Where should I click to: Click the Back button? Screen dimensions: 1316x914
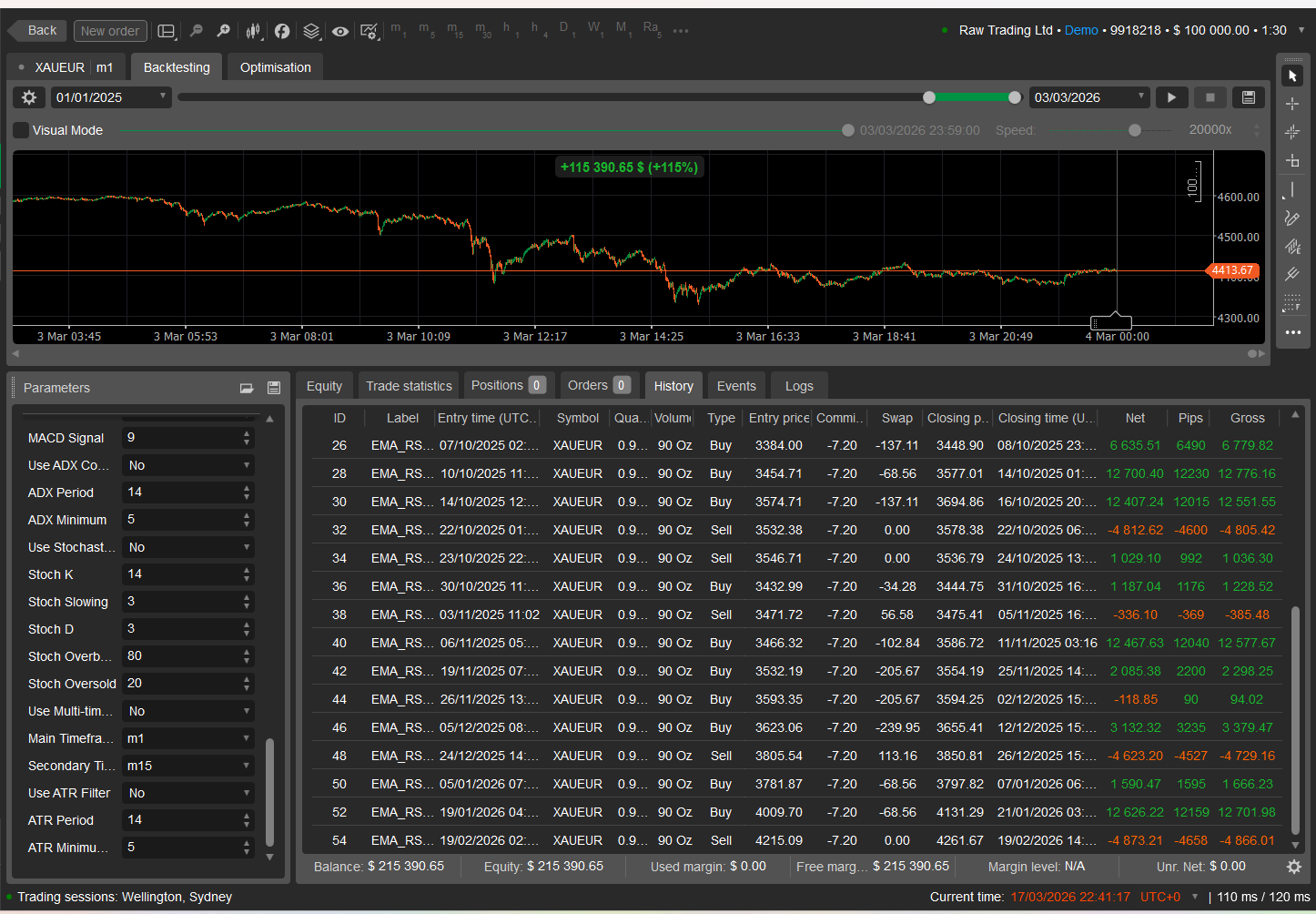pyautogui.click(x=36, y=31)
